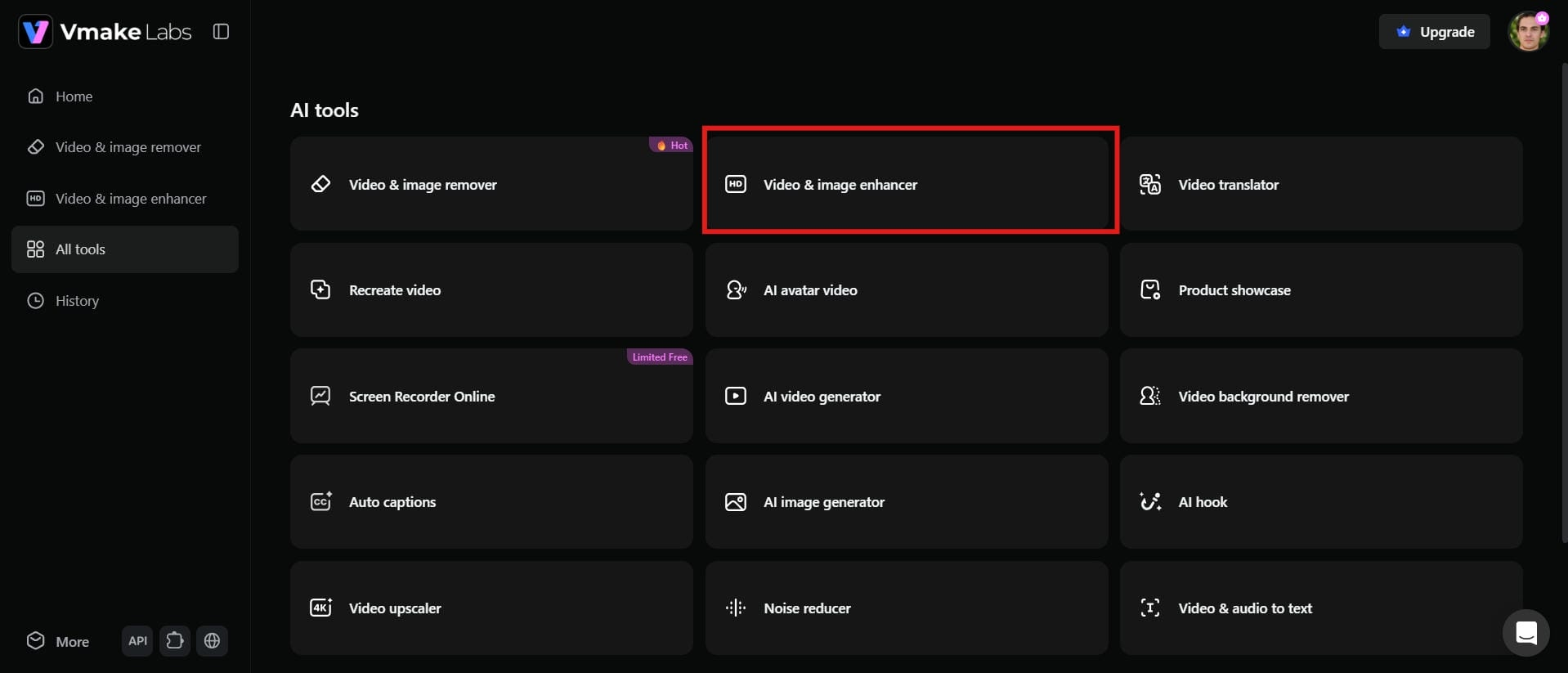The image size is (1568, 673).
Task: Click the AI image generator icon
Action: point(736,502)
